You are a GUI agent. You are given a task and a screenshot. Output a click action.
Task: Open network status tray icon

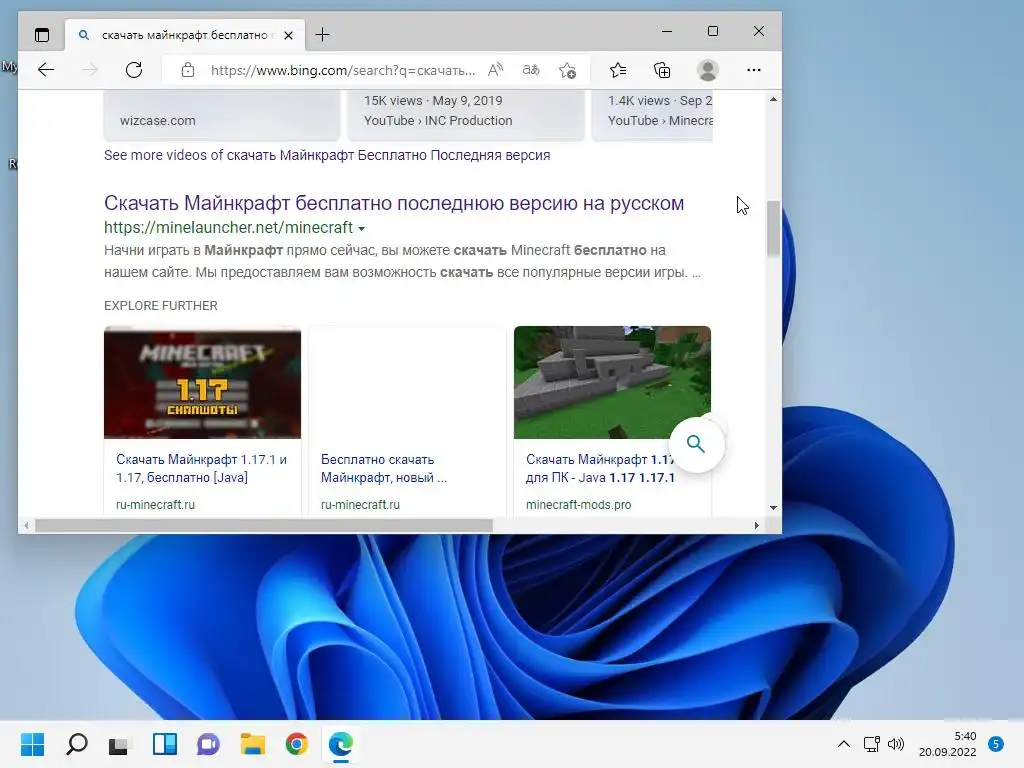pos(871,744)
